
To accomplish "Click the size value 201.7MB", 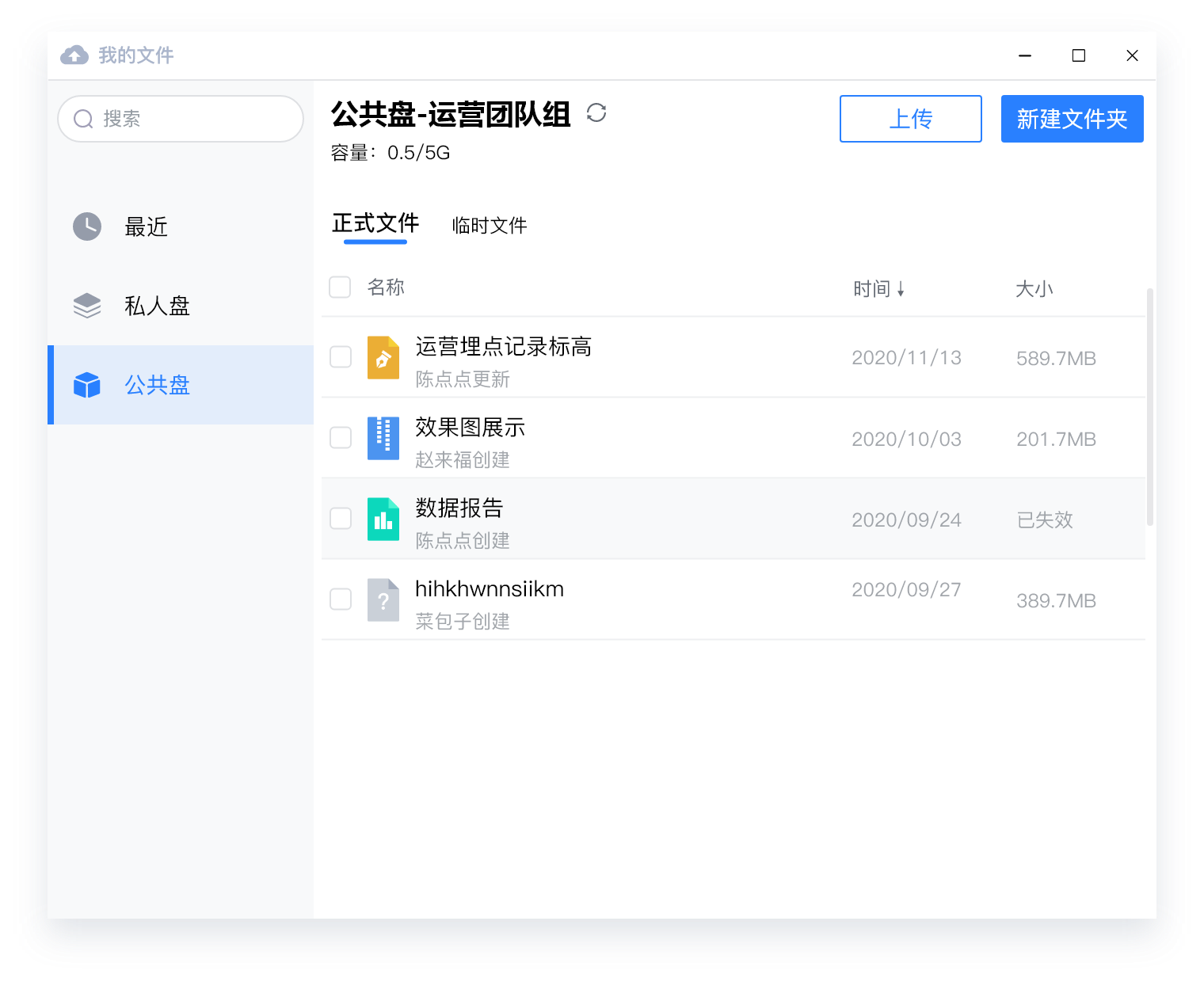I will click(1057, 440).
